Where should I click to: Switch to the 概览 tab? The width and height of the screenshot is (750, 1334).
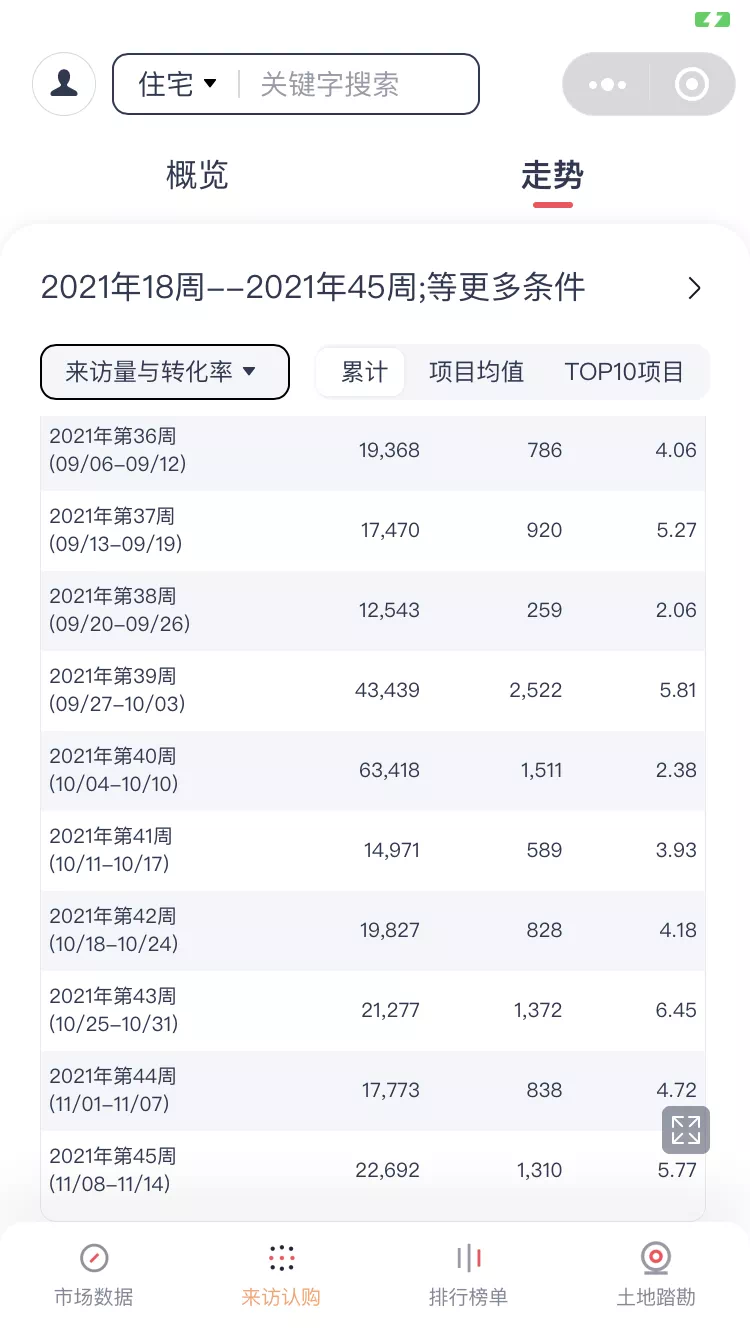(197, 175)
